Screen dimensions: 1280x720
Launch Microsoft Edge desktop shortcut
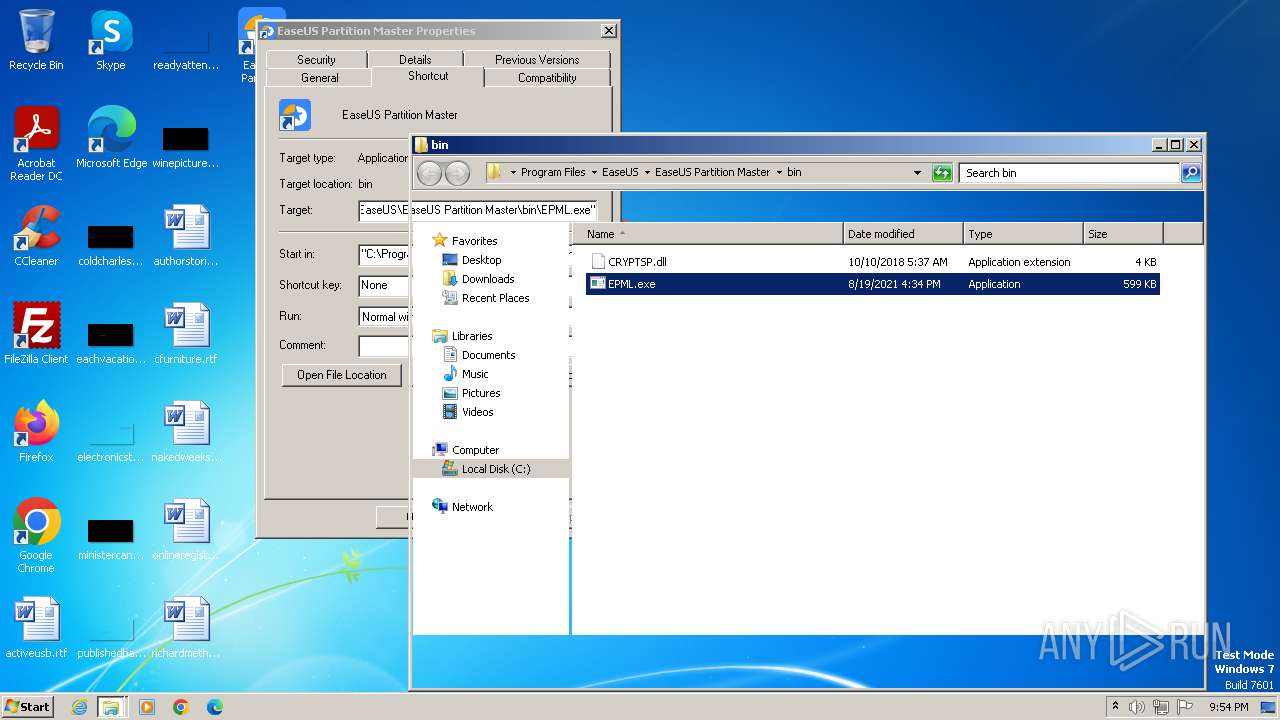[x=111, y=138]
